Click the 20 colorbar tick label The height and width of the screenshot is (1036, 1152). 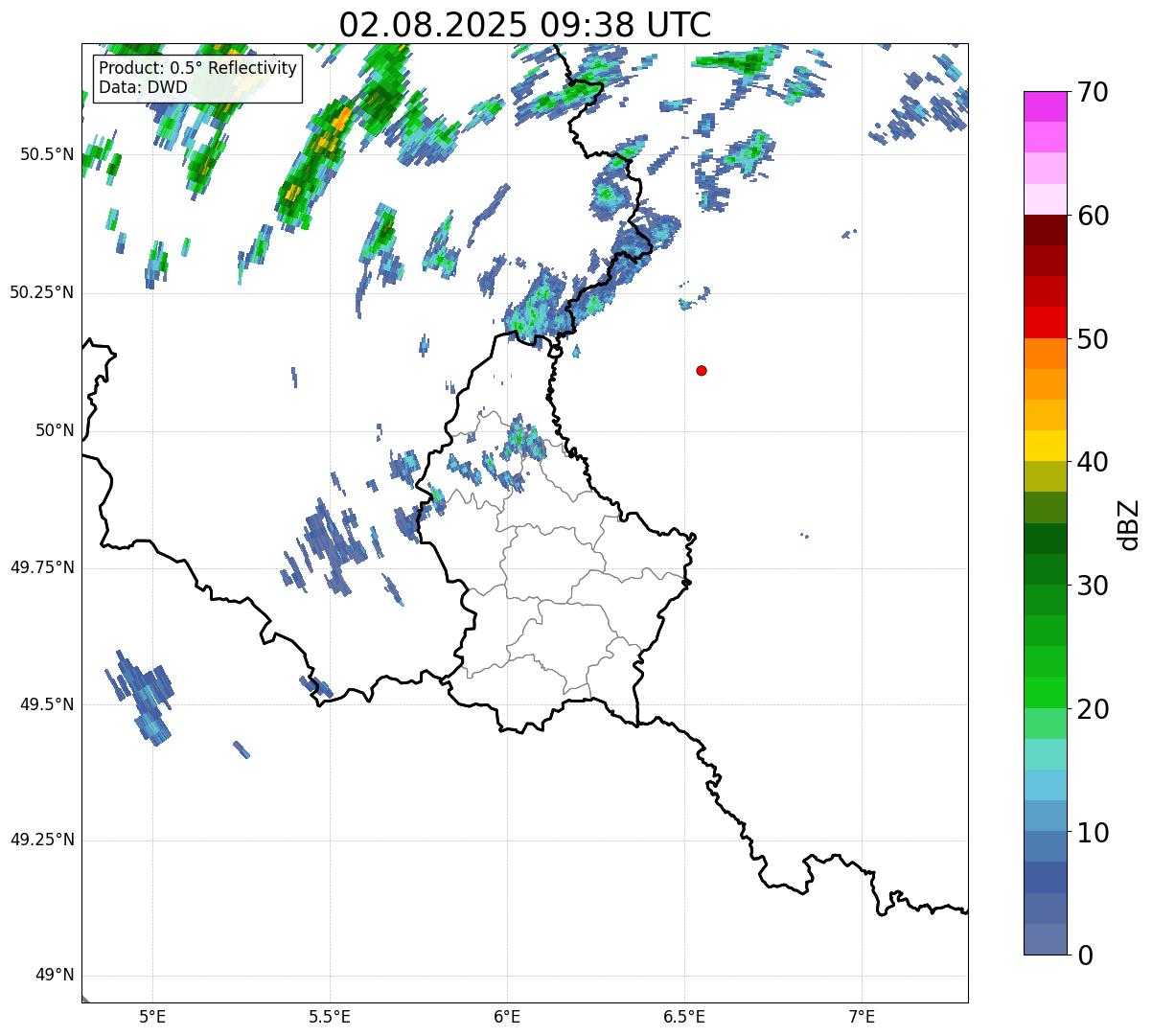coord(1092,709)
